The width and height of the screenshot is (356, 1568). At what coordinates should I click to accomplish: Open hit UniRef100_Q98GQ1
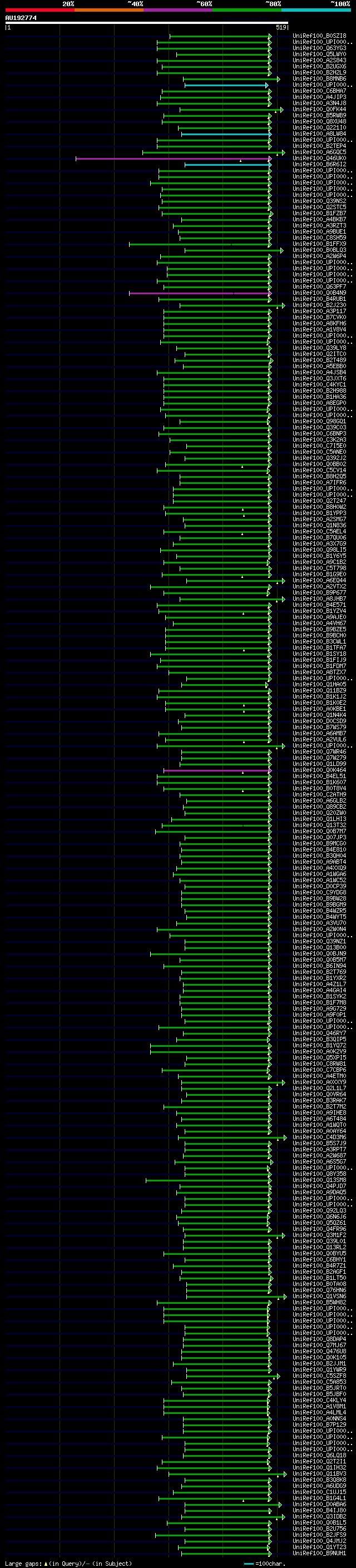point(319,421)
